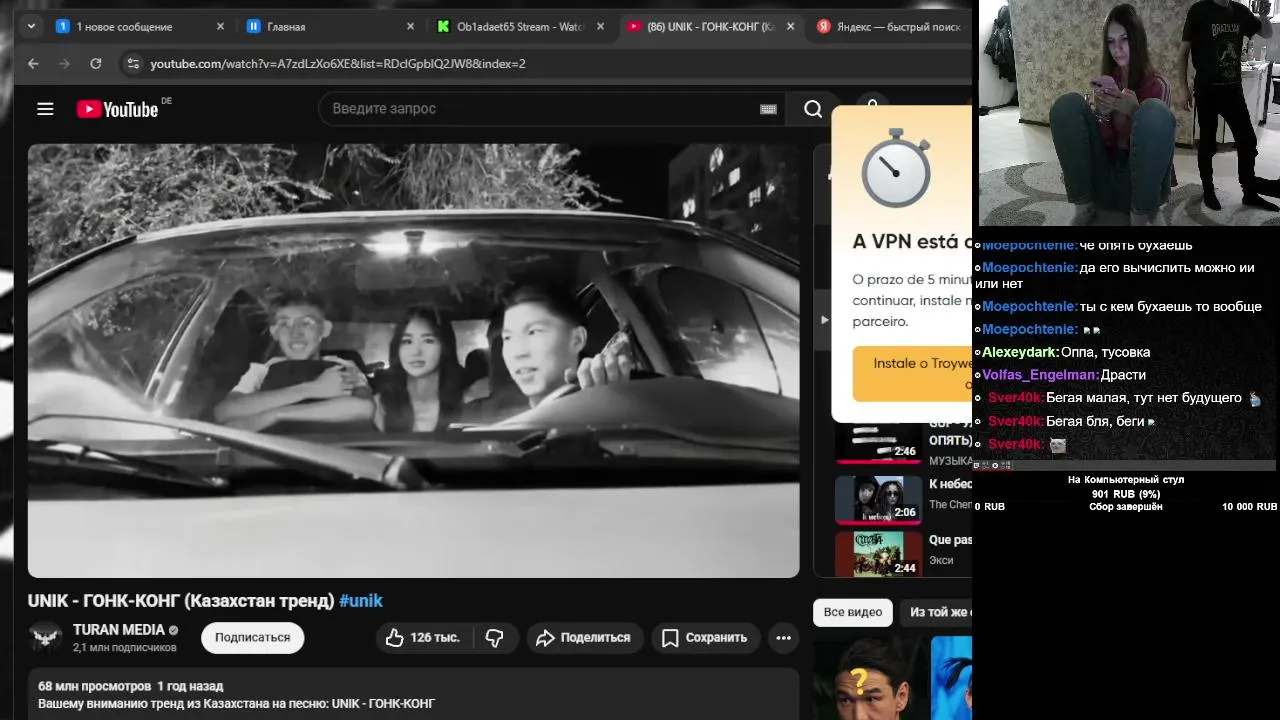Close the Ob1adaet65 Stream tab
Screen dimensions: 1280x720
click(x=600, y=27)
